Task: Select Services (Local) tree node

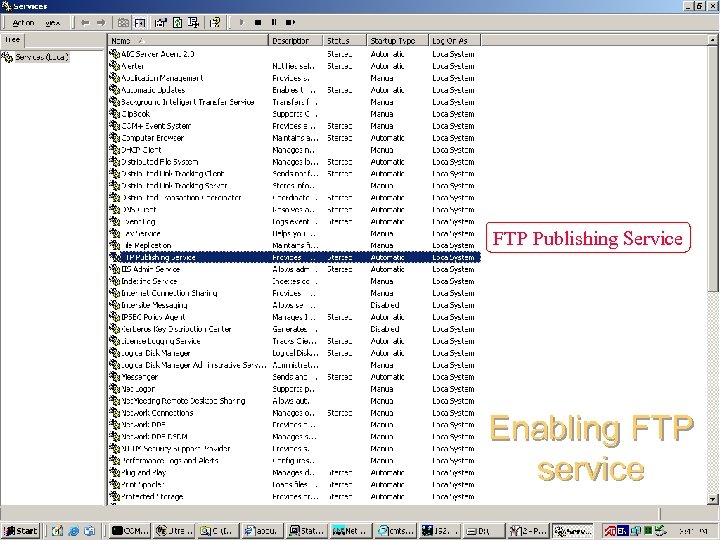Action: click(42, 57)
